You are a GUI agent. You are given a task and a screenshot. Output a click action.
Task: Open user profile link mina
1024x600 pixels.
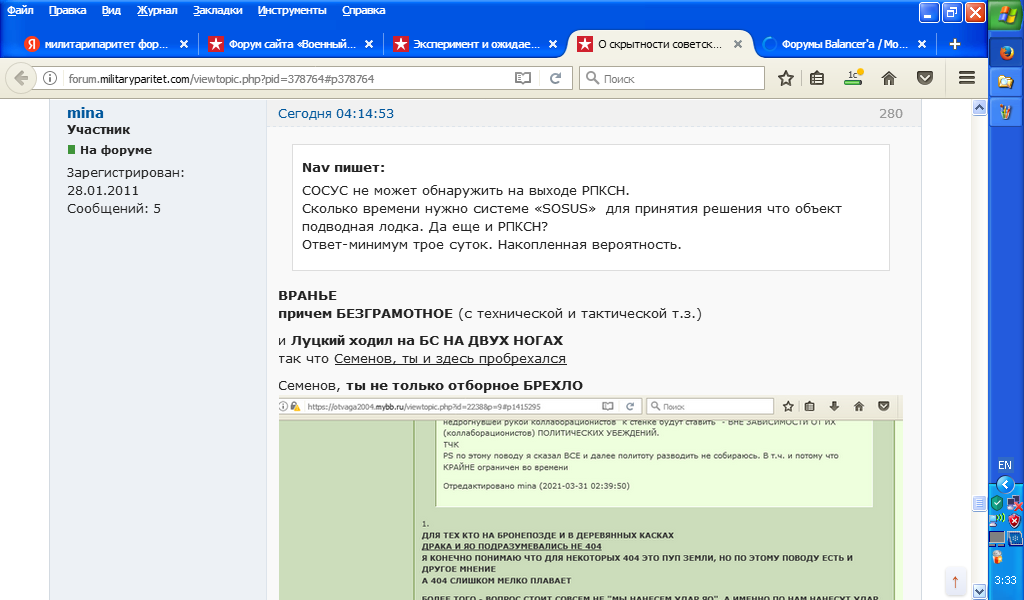tap(85, 113)
